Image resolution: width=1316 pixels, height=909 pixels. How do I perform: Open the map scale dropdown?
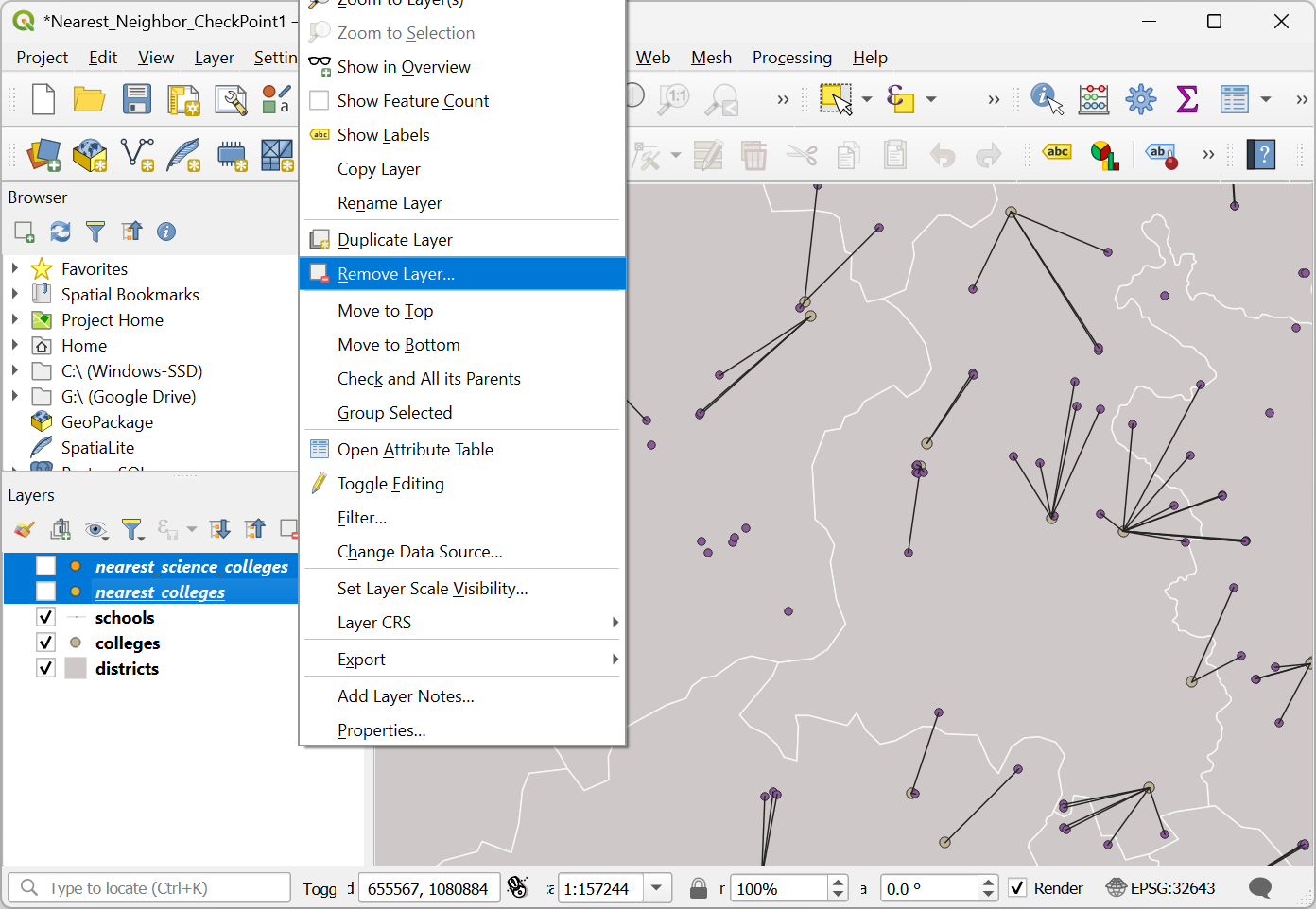657,888
